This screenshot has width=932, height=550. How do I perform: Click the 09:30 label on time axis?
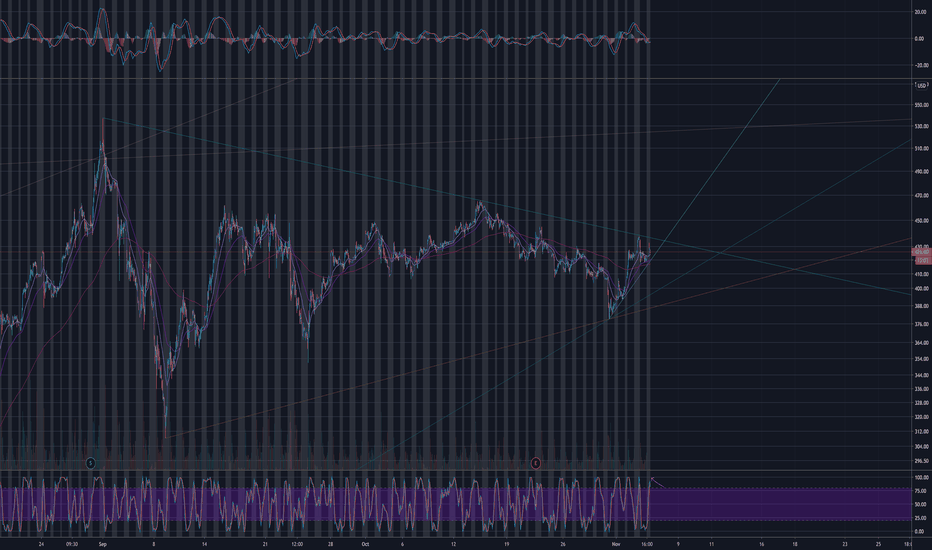click(x=71, y=544)
